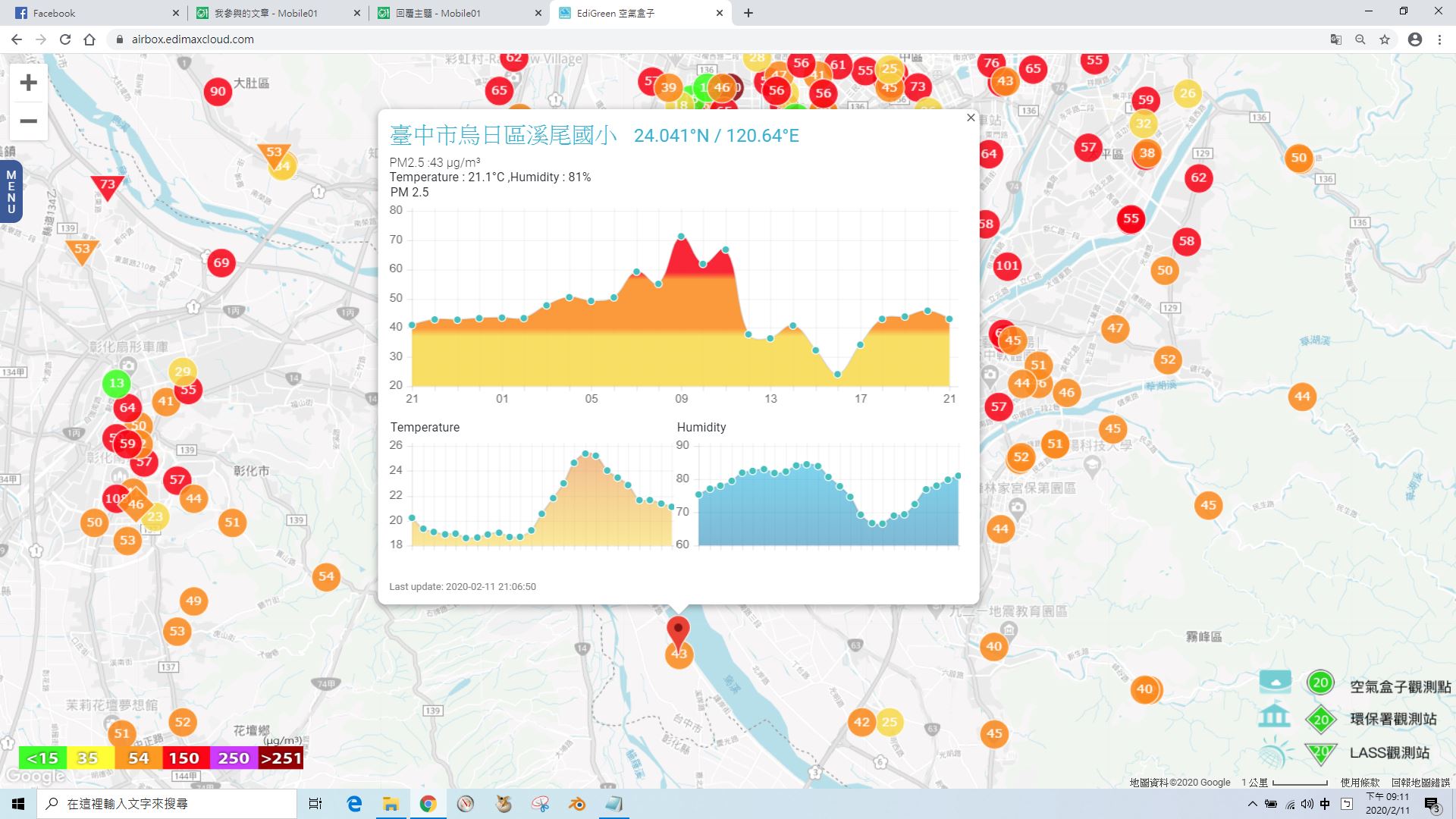
Task: Select the red 101 air box marker
Action: click(x=1007, y=265)
